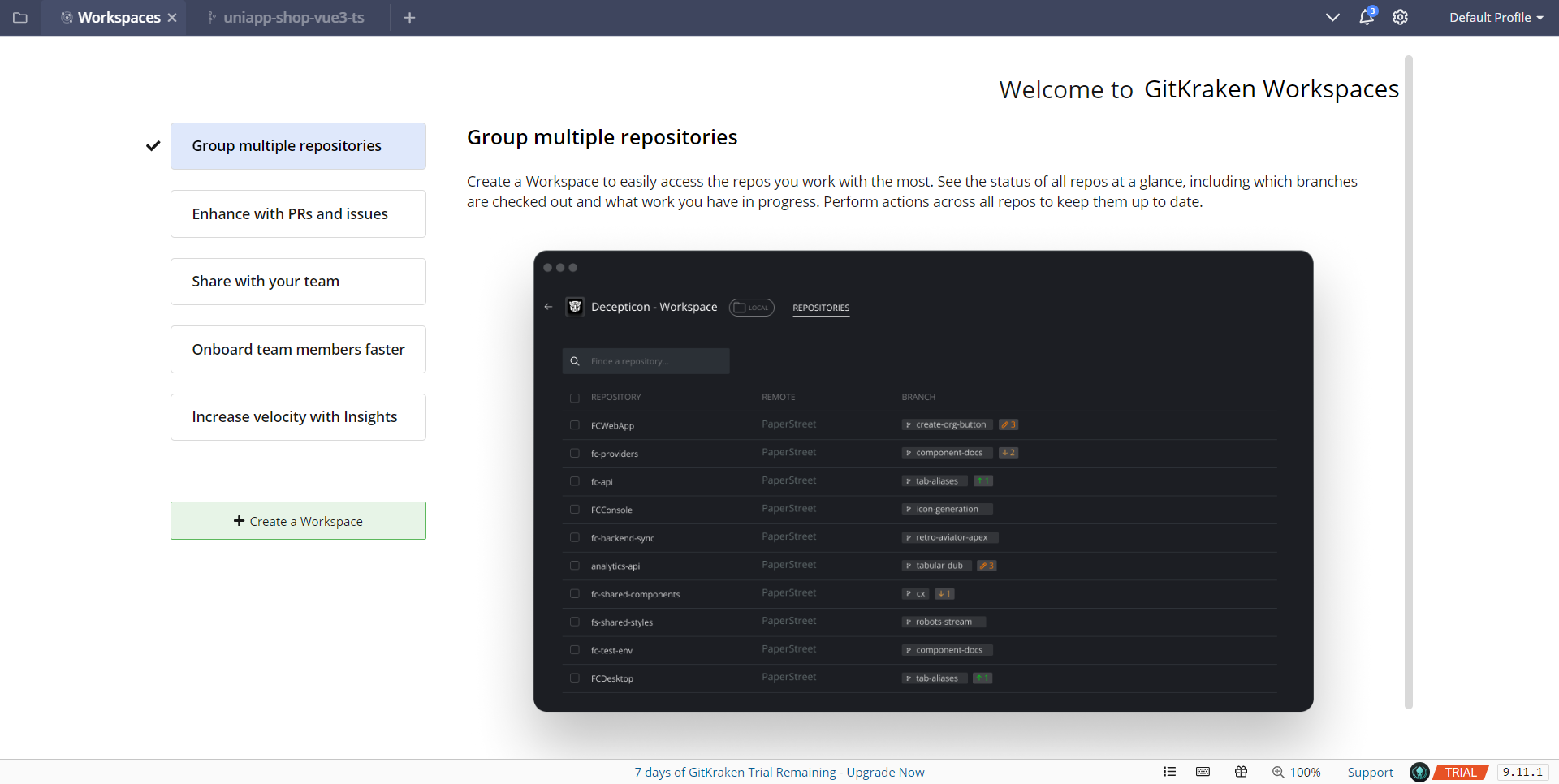Open the Default Profile dropdown
The height and width of the screenshot is (784, 1559).
(1495, 17)
